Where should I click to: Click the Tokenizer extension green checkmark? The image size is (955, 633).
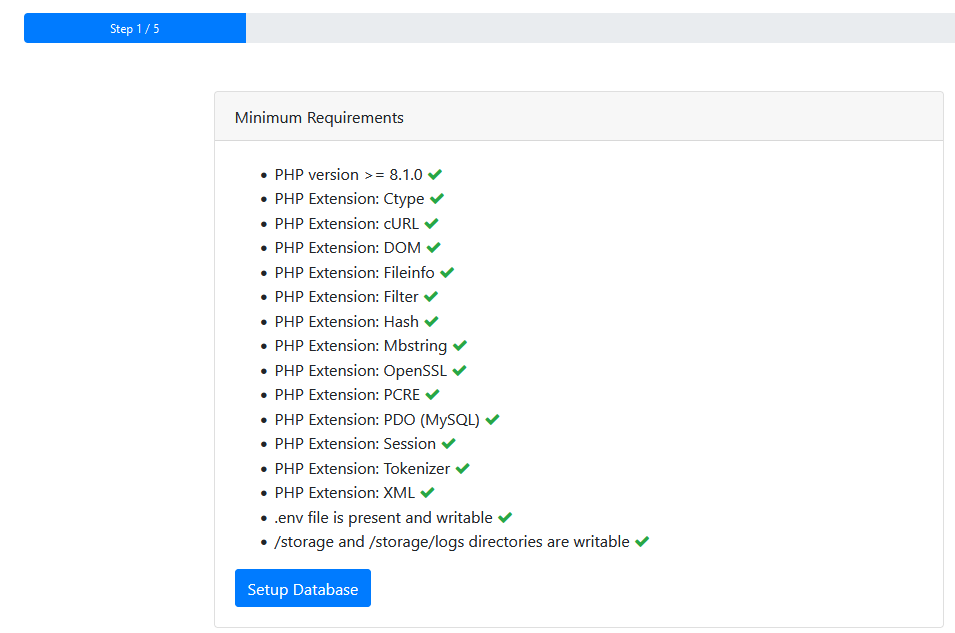click(462, 468)
